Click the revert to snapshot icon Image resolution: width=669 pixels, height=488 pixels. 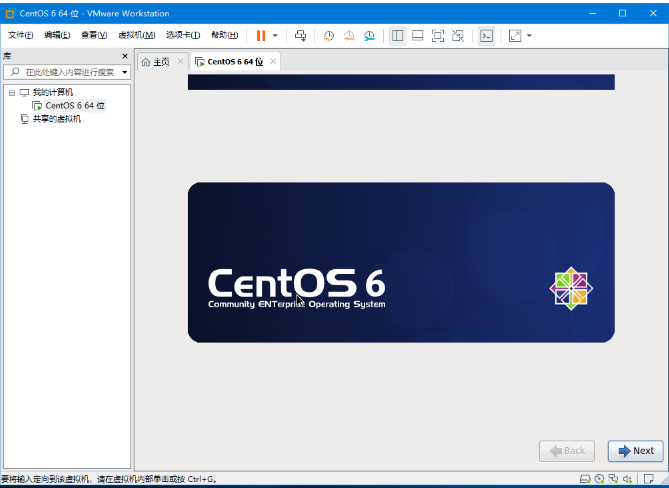(349, 35)
